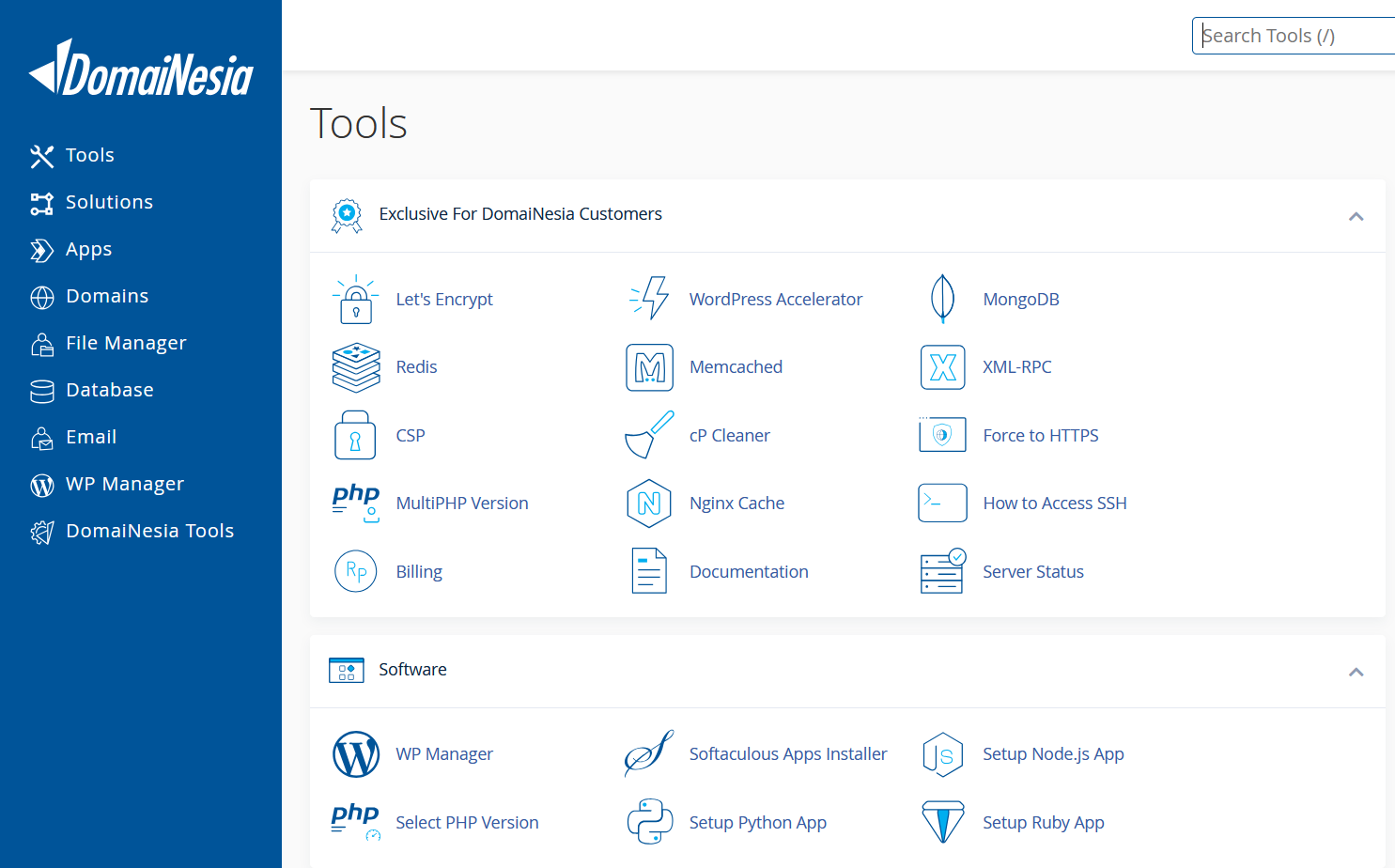The width and height of the screenshot is (1395, 868).
Task: Open the MongoDB tool
Action: [1021, 299]
